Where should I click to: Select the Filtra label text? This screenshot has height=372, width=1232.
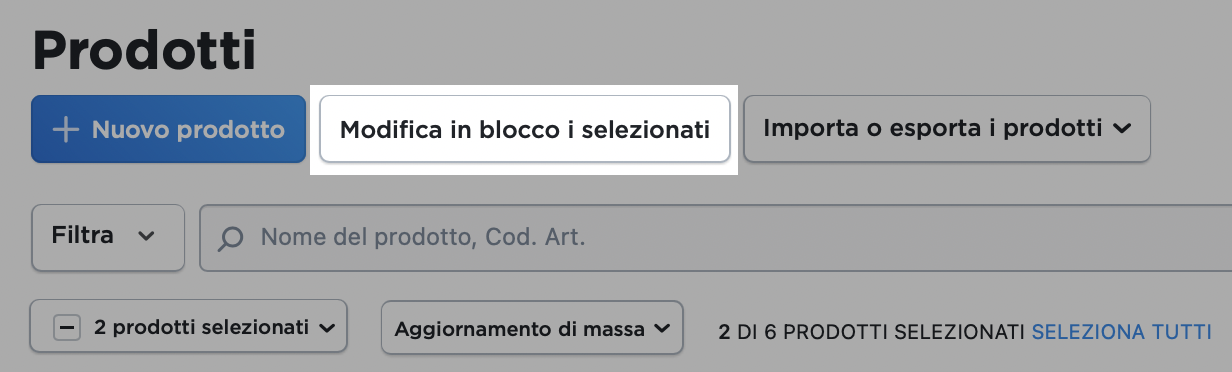click(82, 236)
